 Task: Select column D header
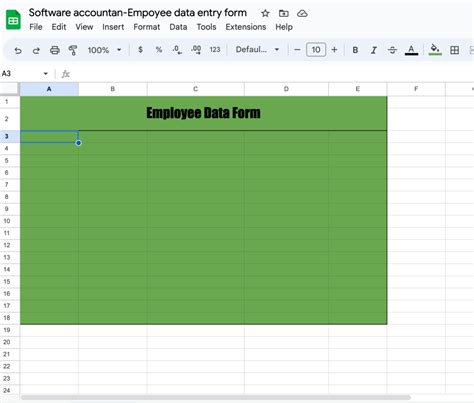286,89
